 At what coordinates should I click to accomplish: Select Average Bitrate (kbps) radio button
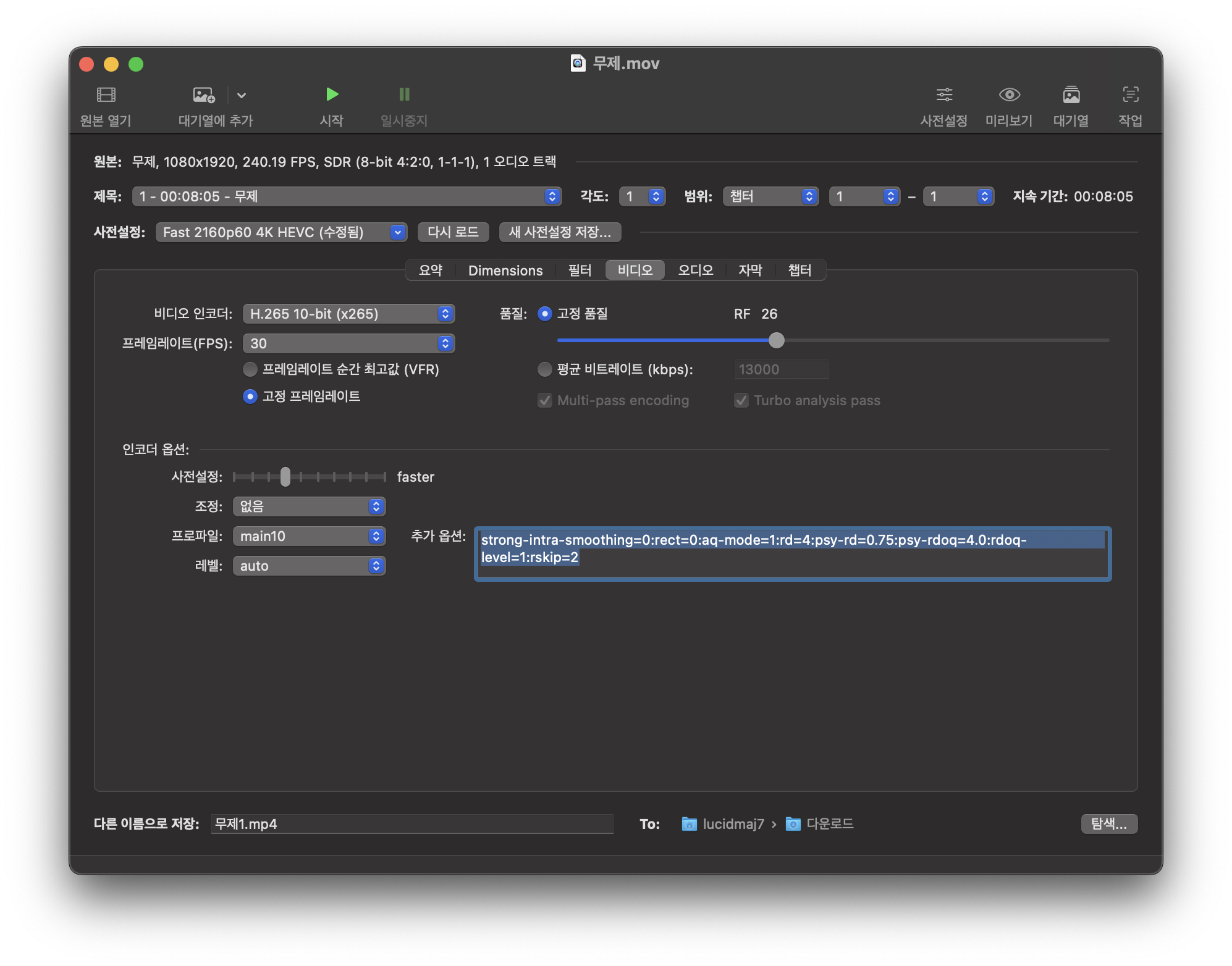544,369
